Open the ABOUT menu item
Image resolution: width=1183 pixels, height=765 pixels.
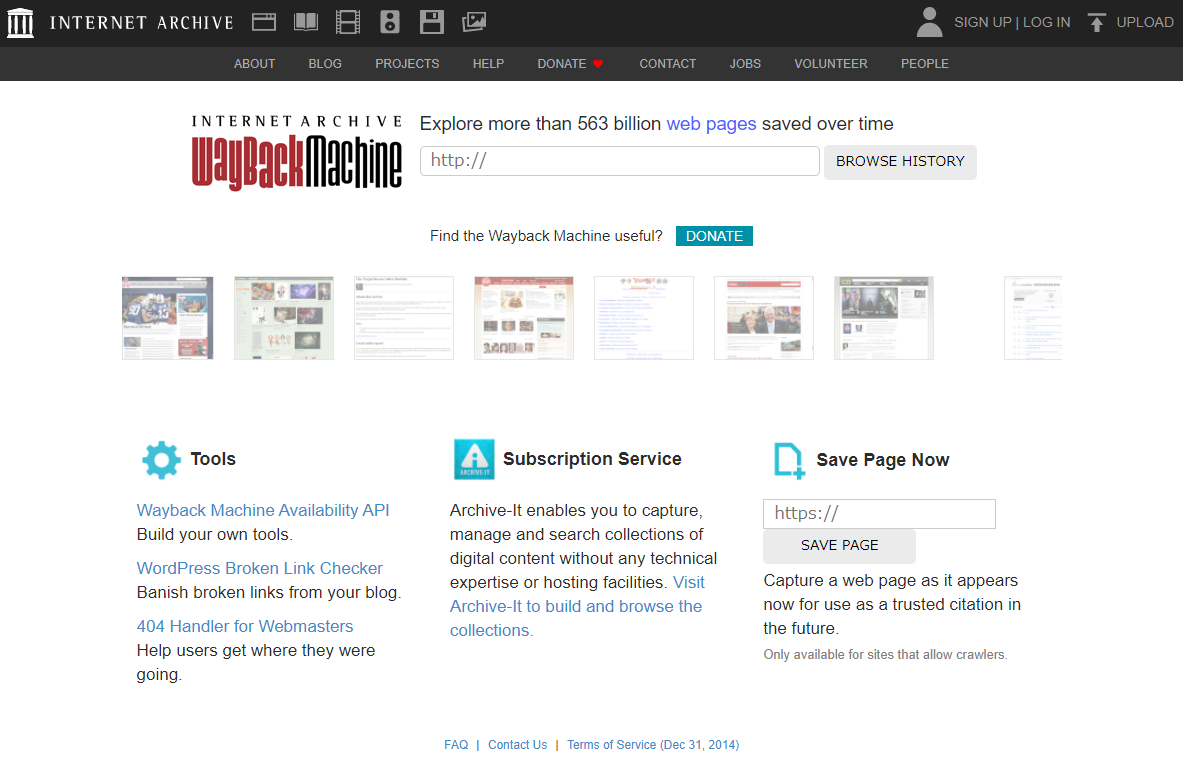tap(254, 64)
